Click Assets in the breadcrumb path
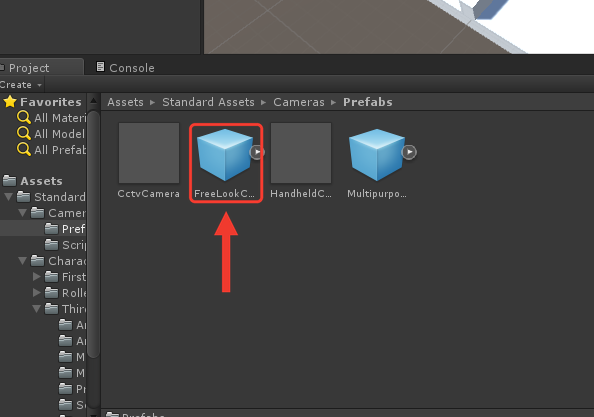Image resolution: width=594 pixels, height=417 pixels. point(125,102)
